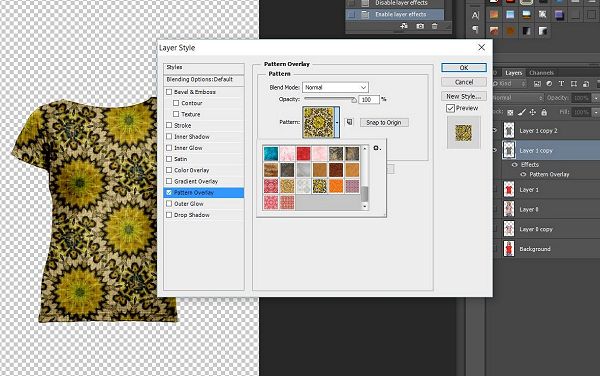Cancel the Layer Style dialog
Screen dimensions: 600x376
point(464,82)
